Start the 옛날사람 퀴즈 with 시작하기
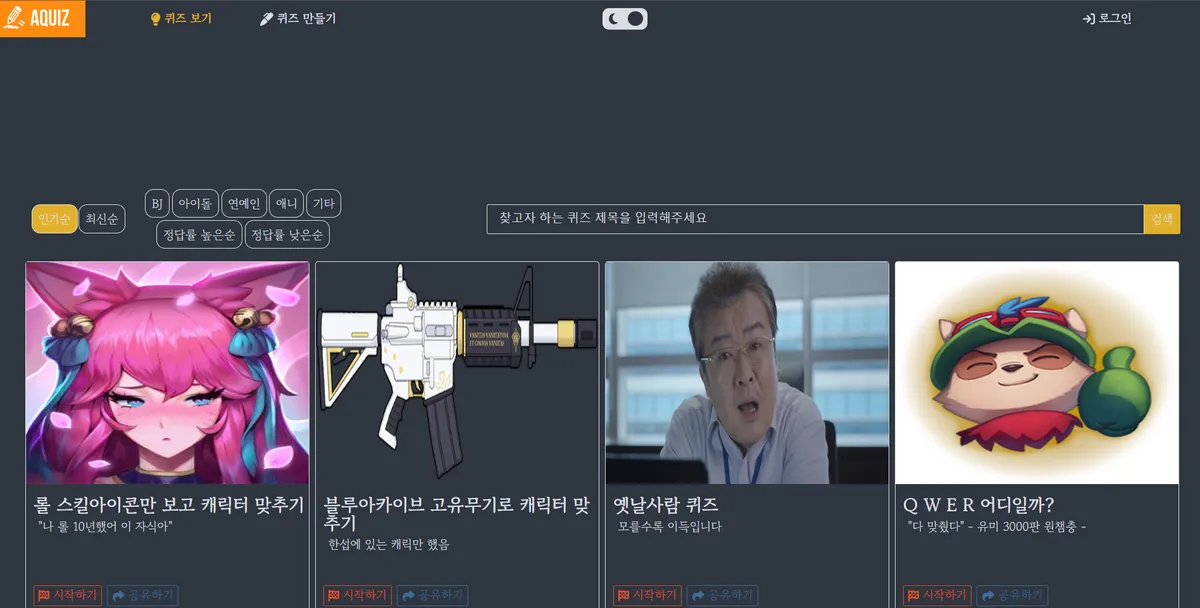 coord(648,596)
